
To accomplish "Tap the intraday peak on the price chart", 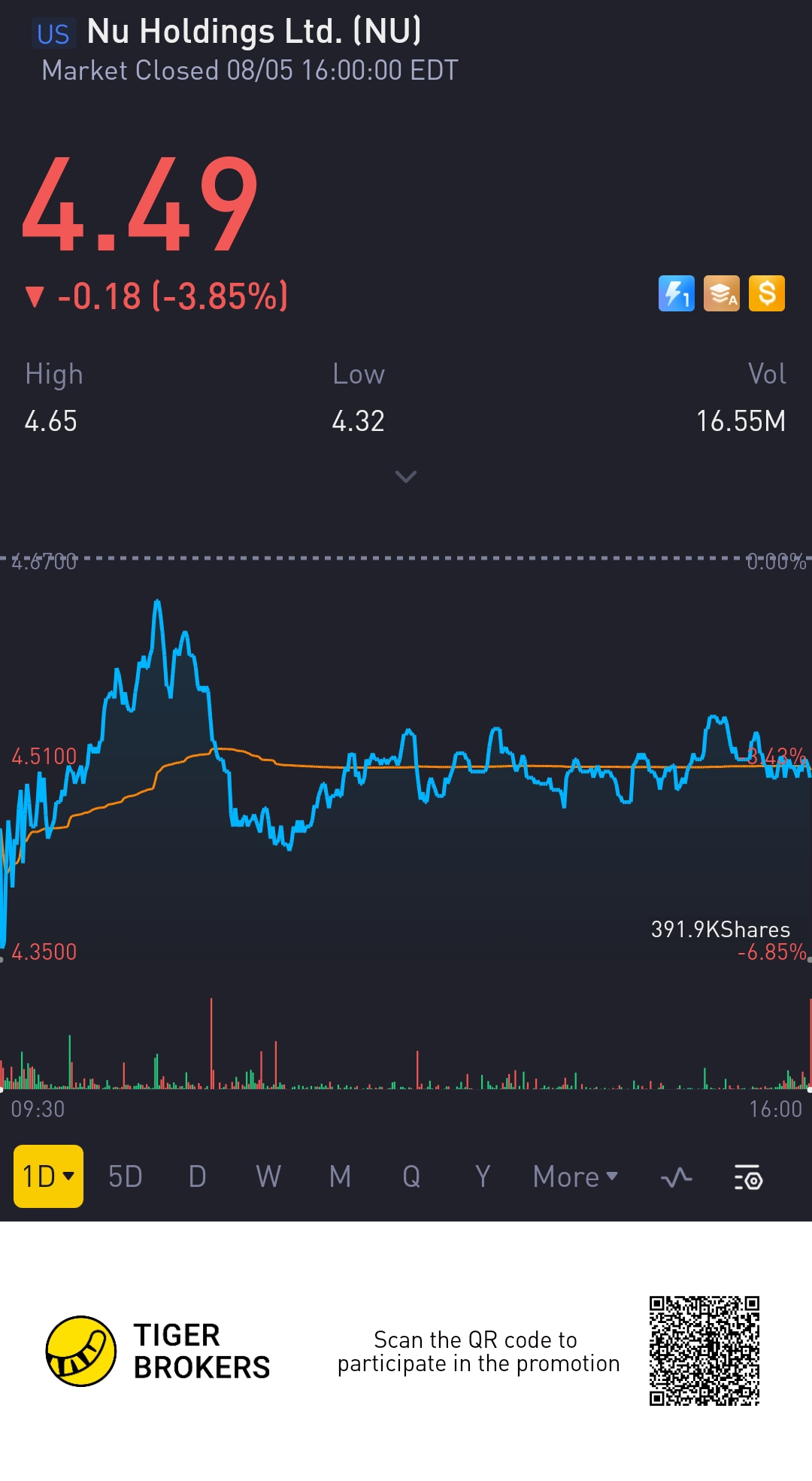I will pos(157,602).
